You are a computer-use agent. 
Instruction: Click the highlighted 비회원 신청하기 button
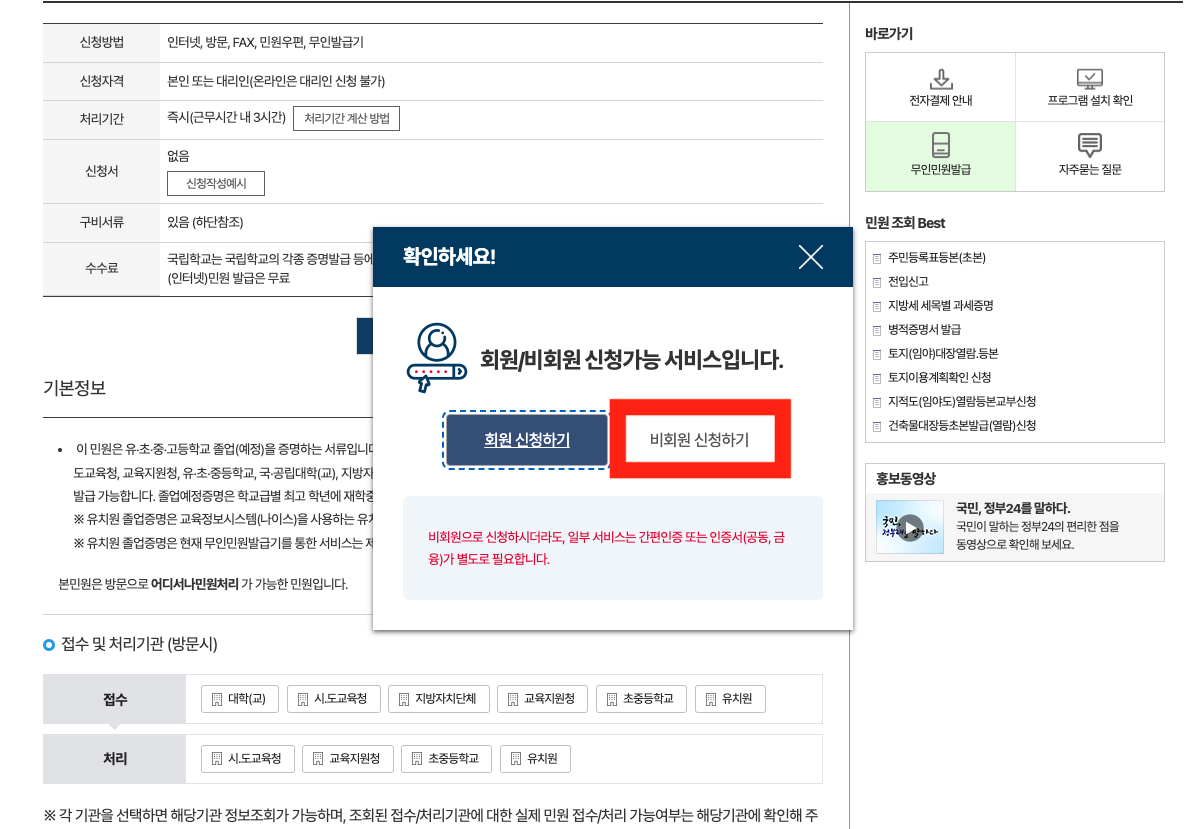click(699, 439)
